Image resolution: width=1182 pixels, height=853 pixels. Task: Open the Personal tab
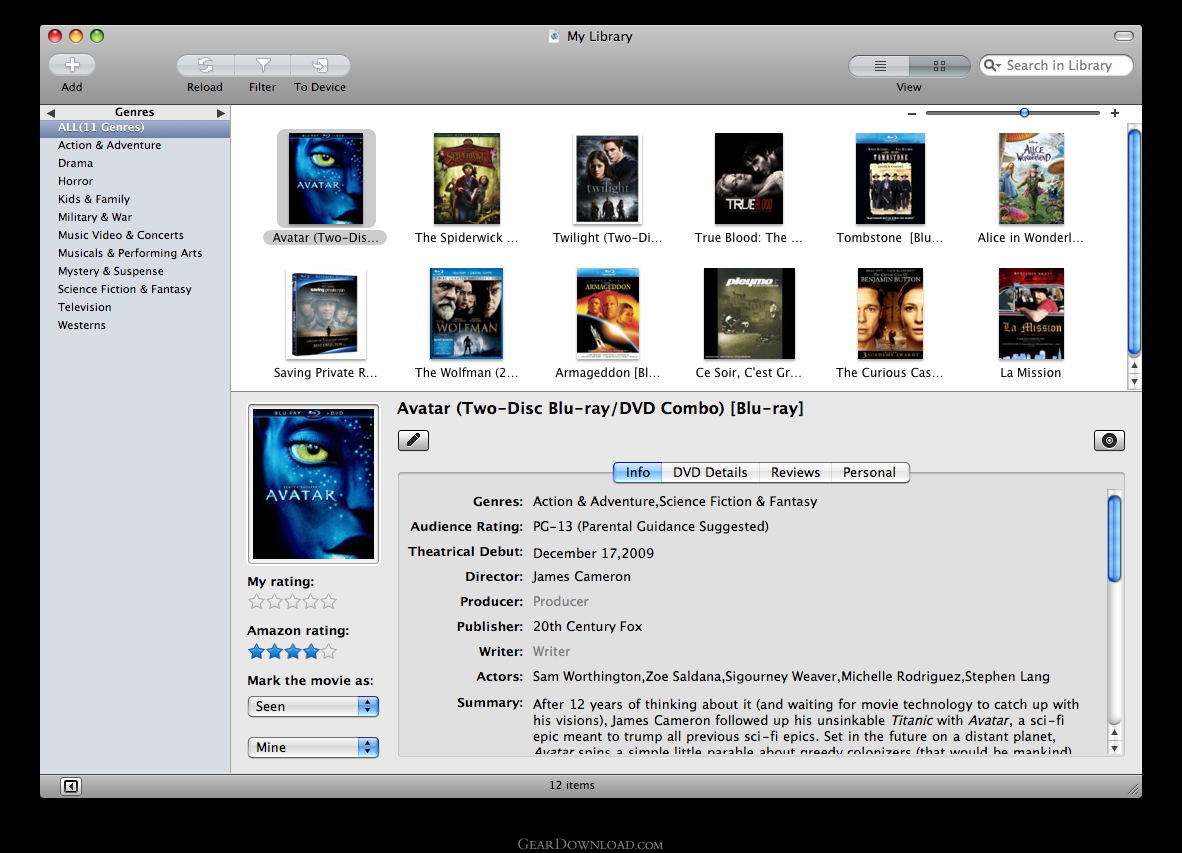870,472
